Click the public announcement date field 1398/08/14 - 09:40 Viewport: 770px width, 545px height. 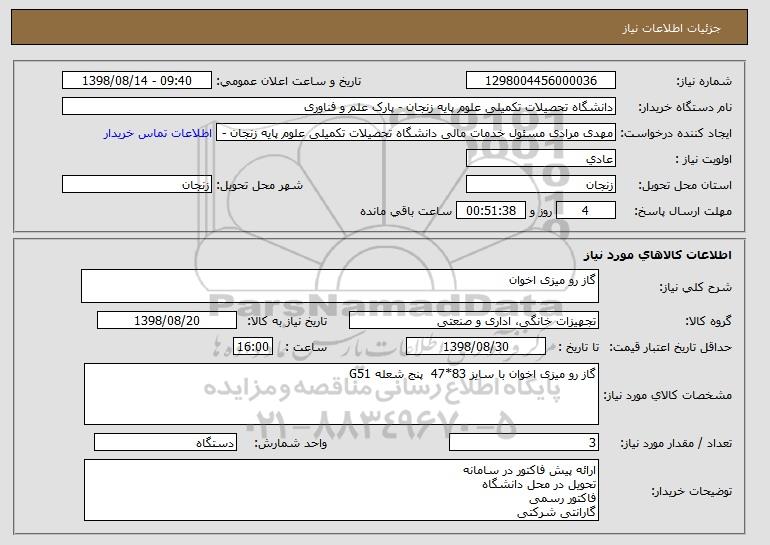tap(137, 81)
